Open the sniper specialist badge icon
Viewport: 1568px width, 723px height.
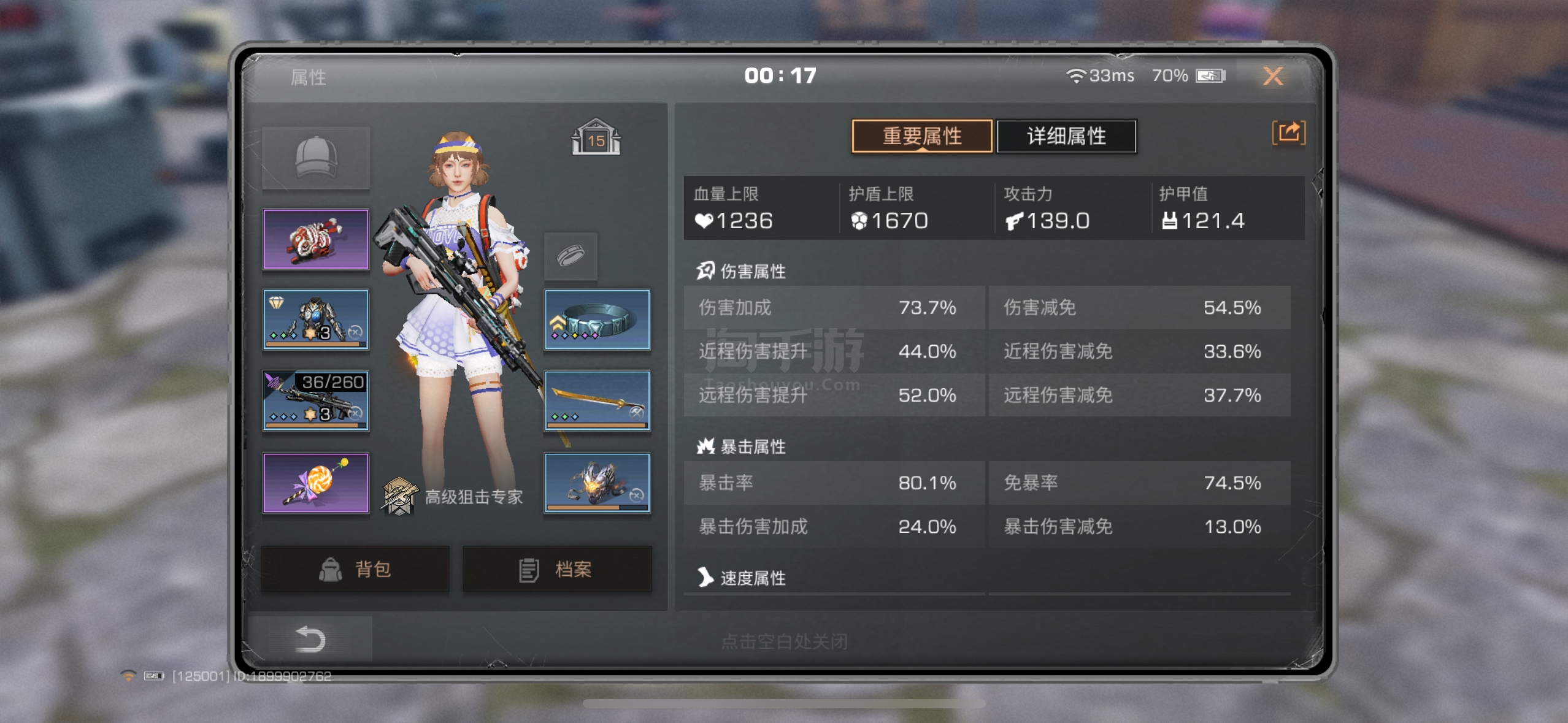tap(399, 496)
